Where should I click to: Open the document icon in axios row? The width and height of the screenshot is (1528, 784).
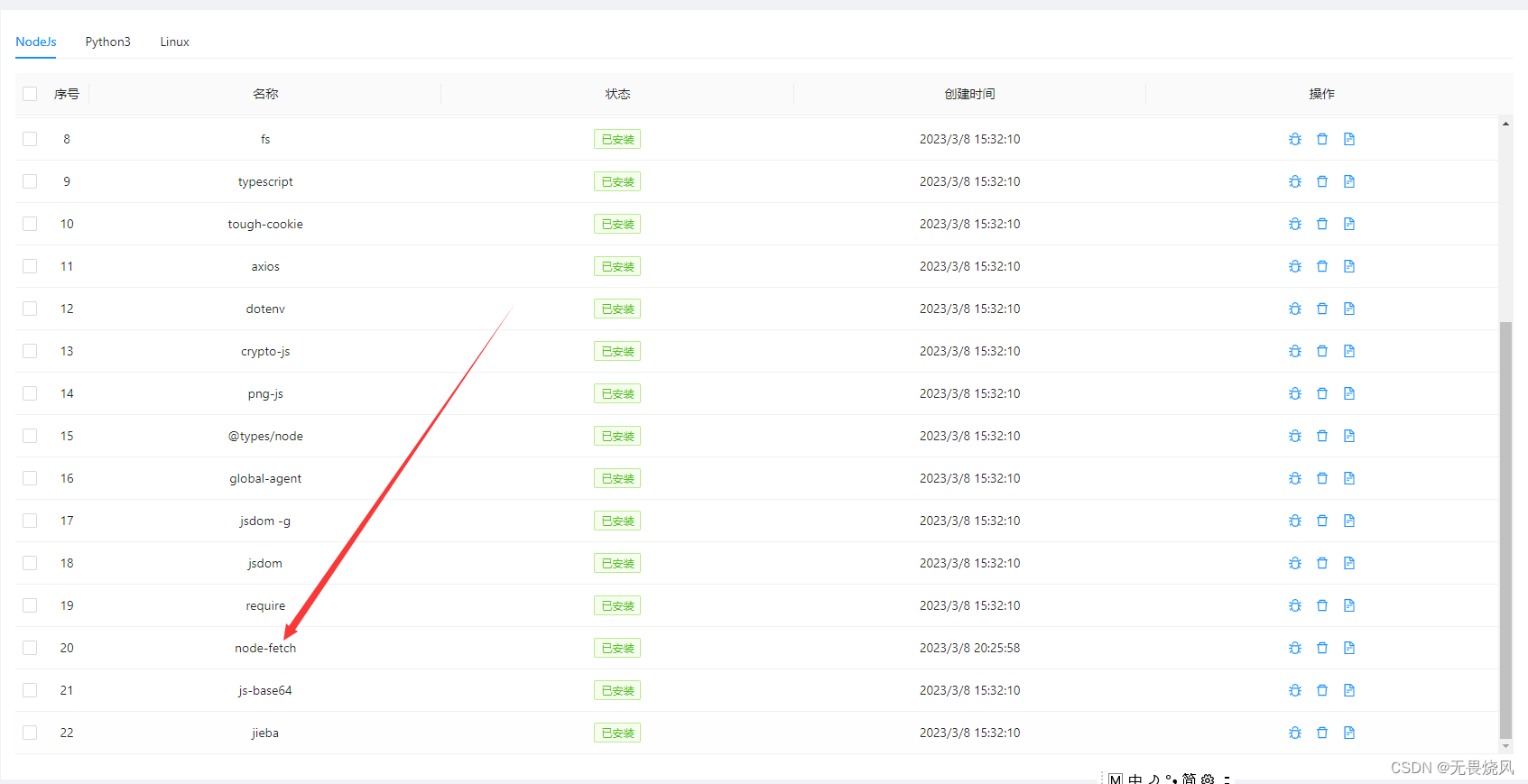click(x=1349, y=266)
